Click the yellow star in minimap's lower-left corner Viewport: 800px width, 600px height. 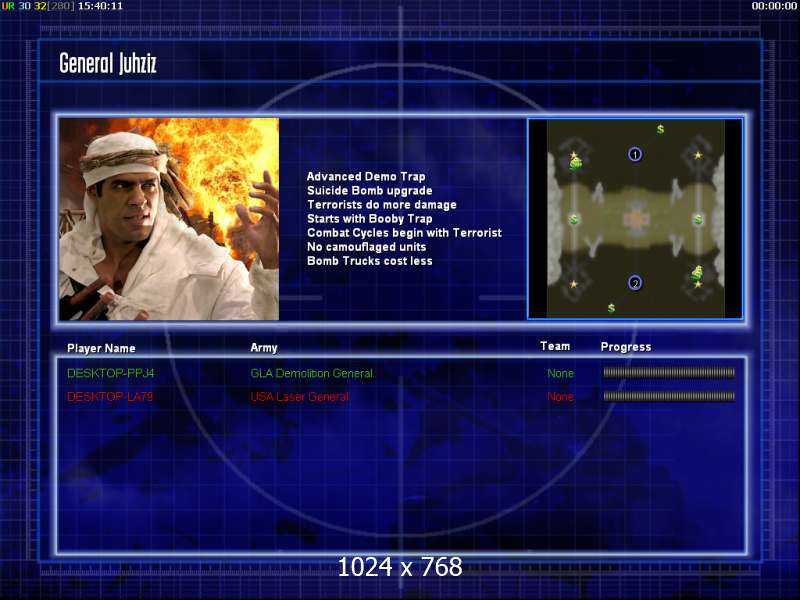point(573,284)
